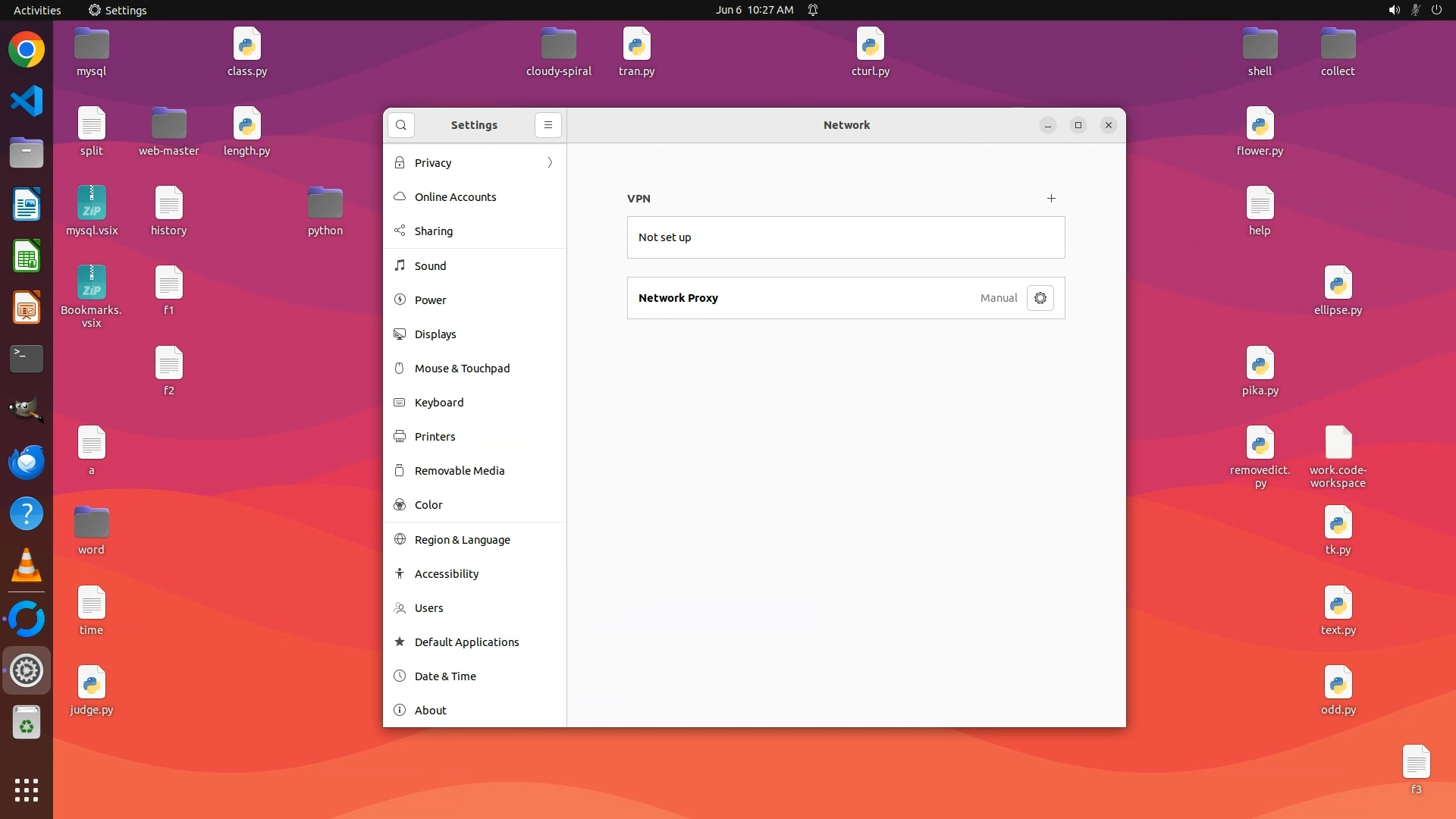This screenshot has height=819, width=1456.
Task: Click the search icon in Settings header
Action: point(401,125)
